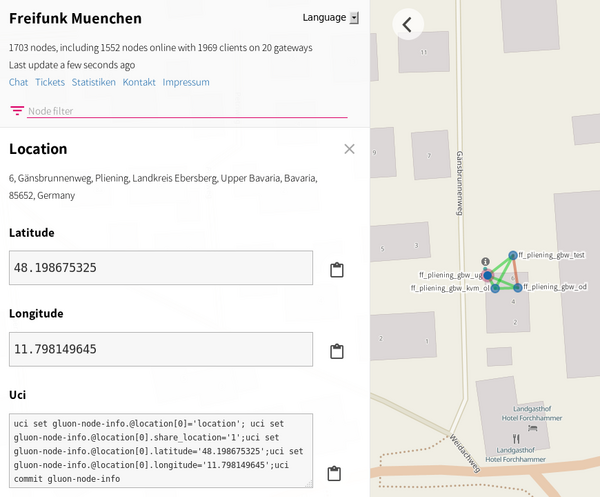Click the info marker on the map

tap(485, 261)
